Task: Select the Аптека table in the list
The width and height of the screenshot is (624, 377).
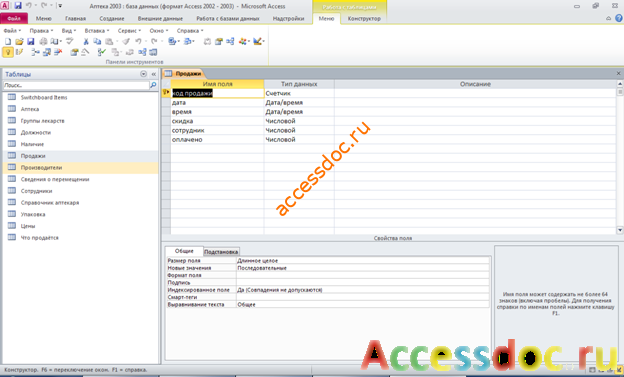Action: pyautogui.click(x=29, y=109)
